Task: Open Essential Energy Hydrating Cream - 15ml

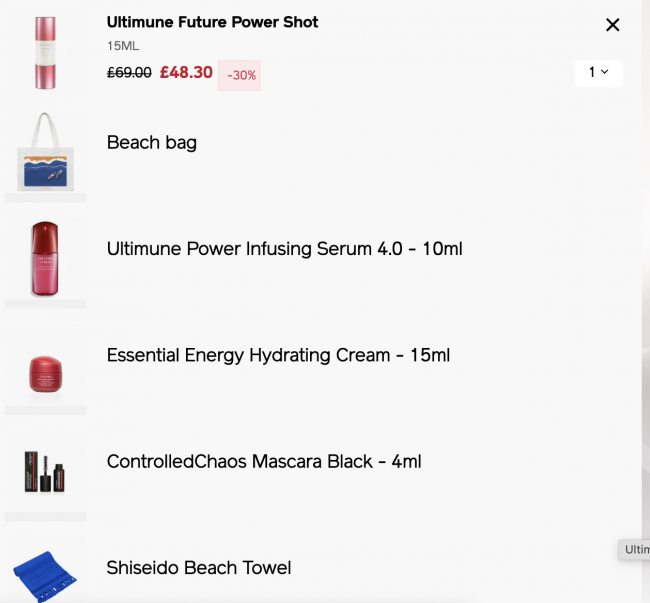Action: [278, 355]
